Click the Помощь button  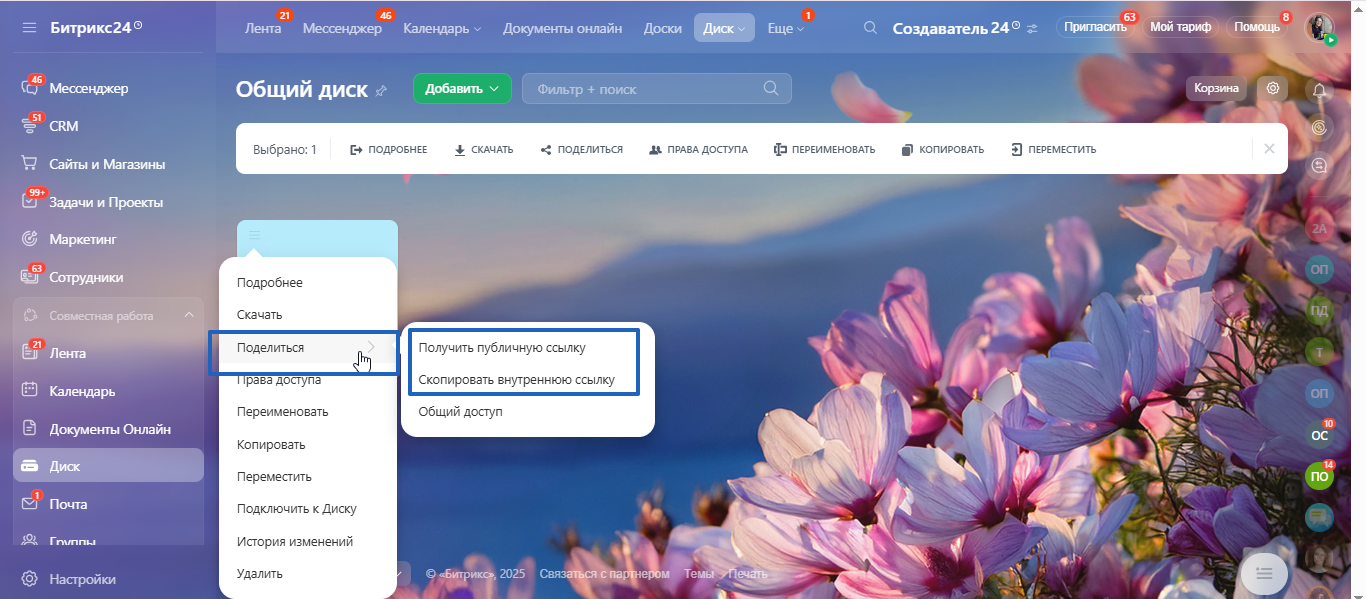(x=1257, y=27)
